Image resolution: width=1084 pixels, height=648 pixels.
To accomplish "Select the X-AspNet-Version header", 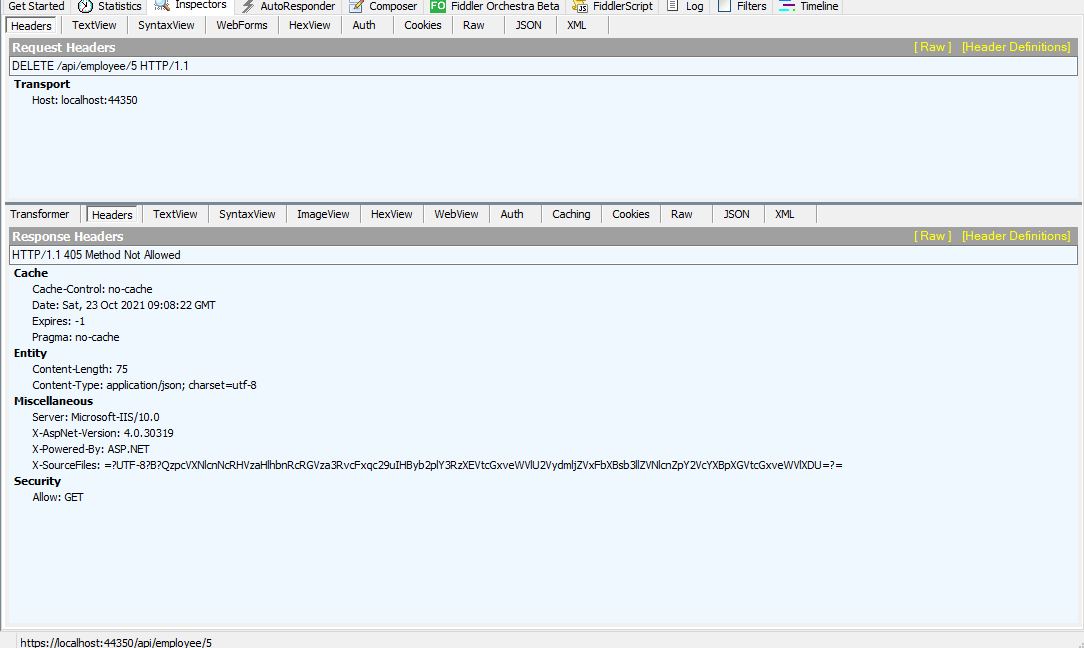I will click(102, 433).
